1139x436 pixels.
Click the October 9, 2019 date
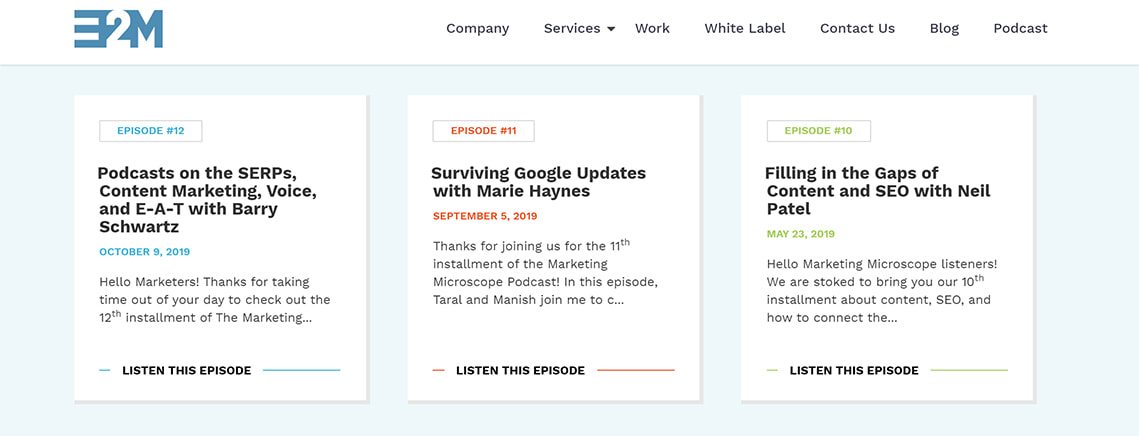(x=144, y=252)
